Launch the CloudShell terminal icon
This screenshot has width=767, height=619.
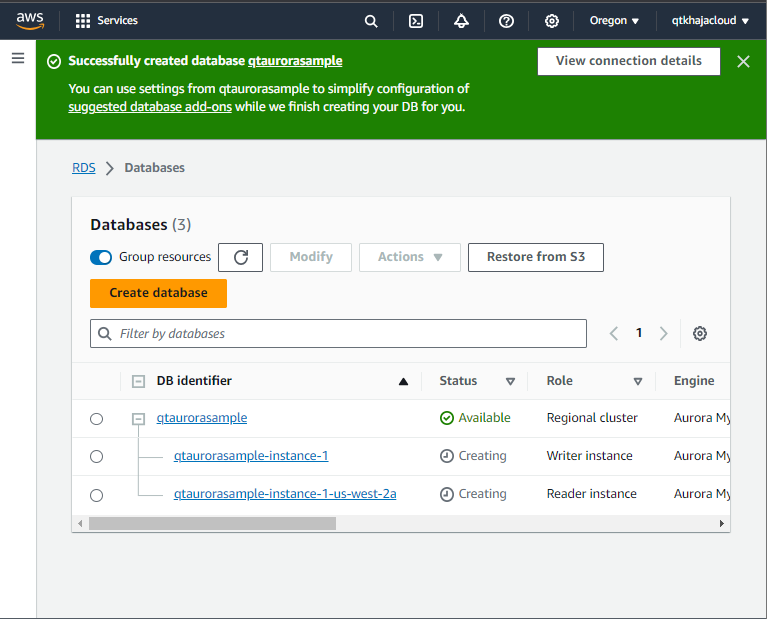[x=416, y=21]
